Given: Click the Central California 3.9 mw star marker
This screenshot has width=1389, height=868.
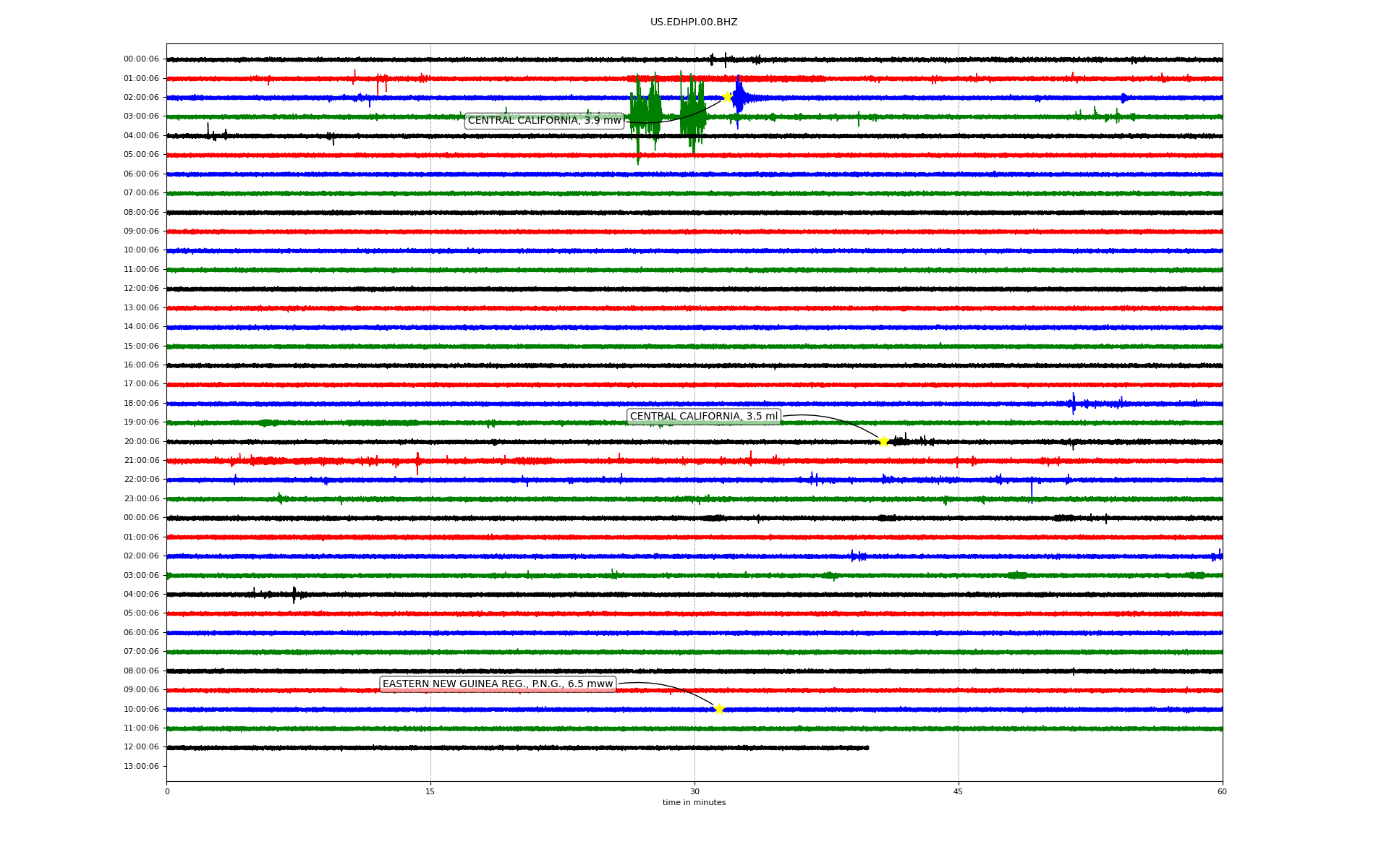Looking at the screenshot, I should (x=726, y=97).
